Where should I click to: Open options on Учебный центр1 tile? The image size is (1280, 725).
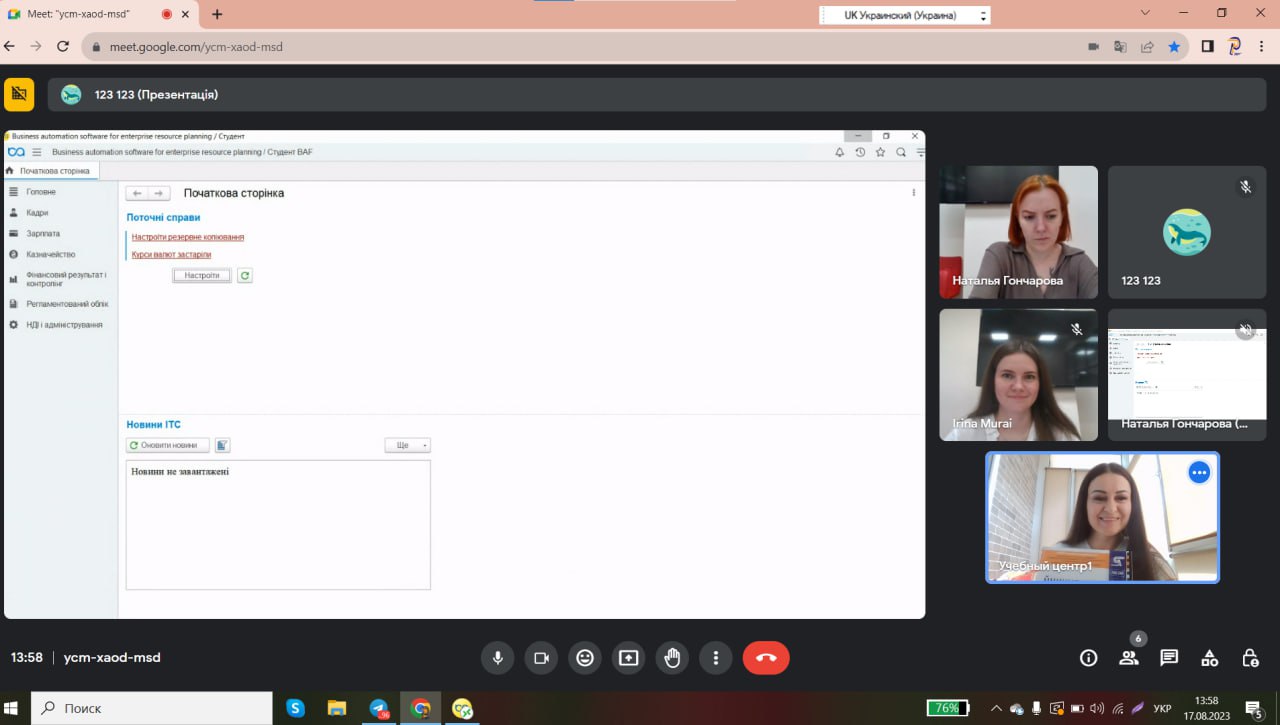(1199, 473)
